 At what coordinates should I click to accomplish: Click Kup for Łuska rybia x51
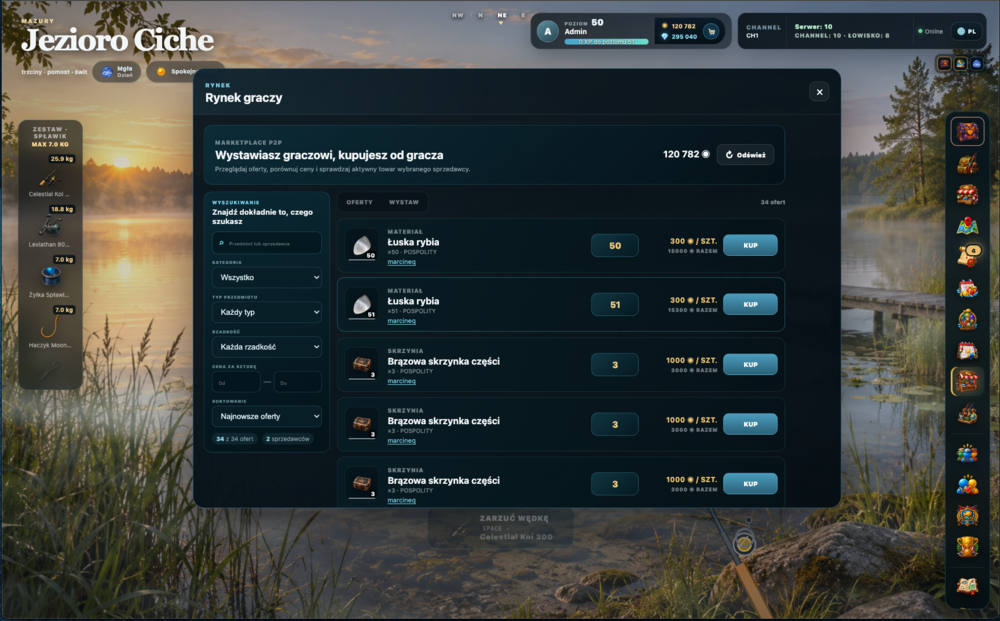pos(750,304)
